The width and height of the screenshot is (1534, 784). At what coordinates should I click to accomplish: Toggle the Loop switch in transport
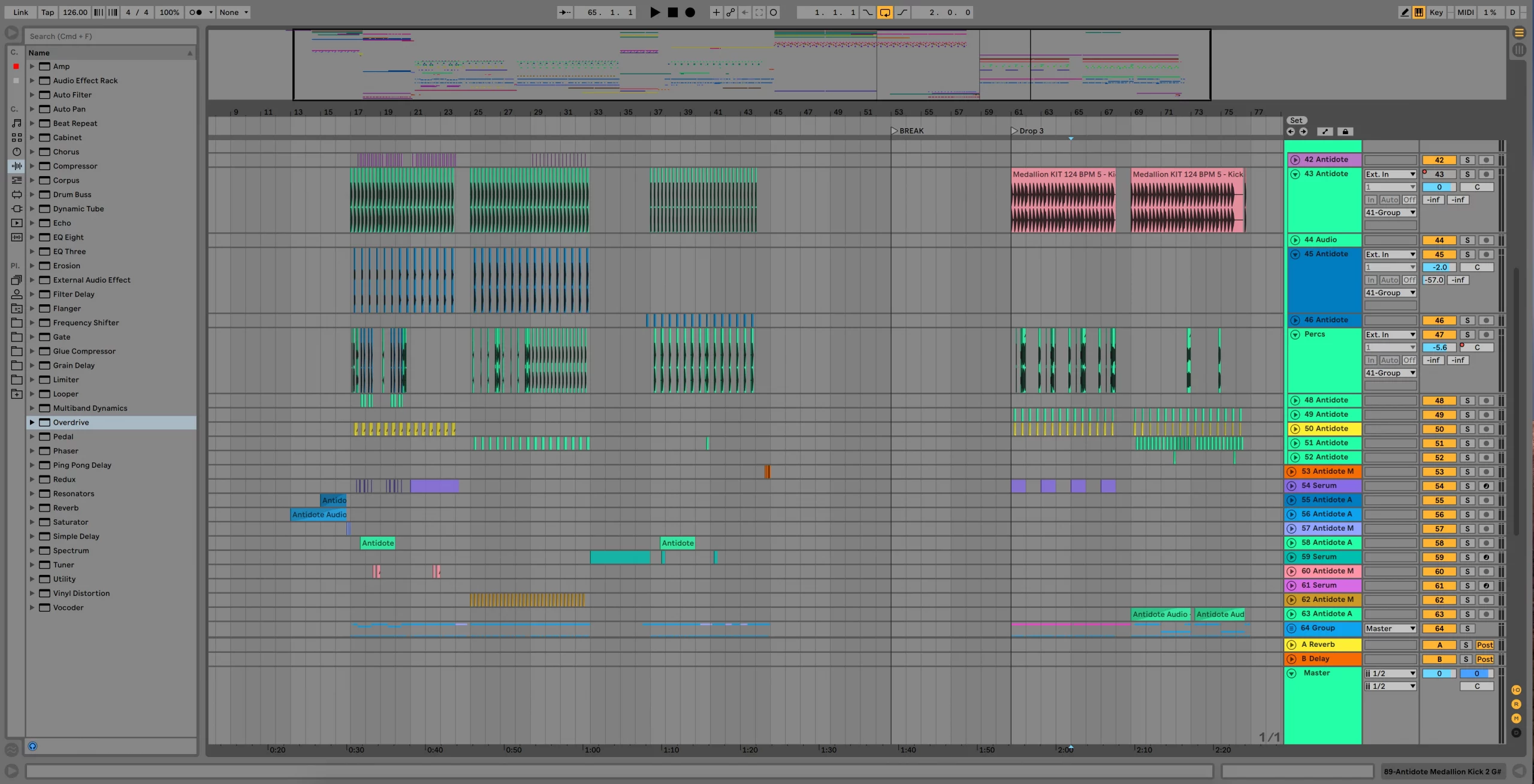tap(884, 12)
